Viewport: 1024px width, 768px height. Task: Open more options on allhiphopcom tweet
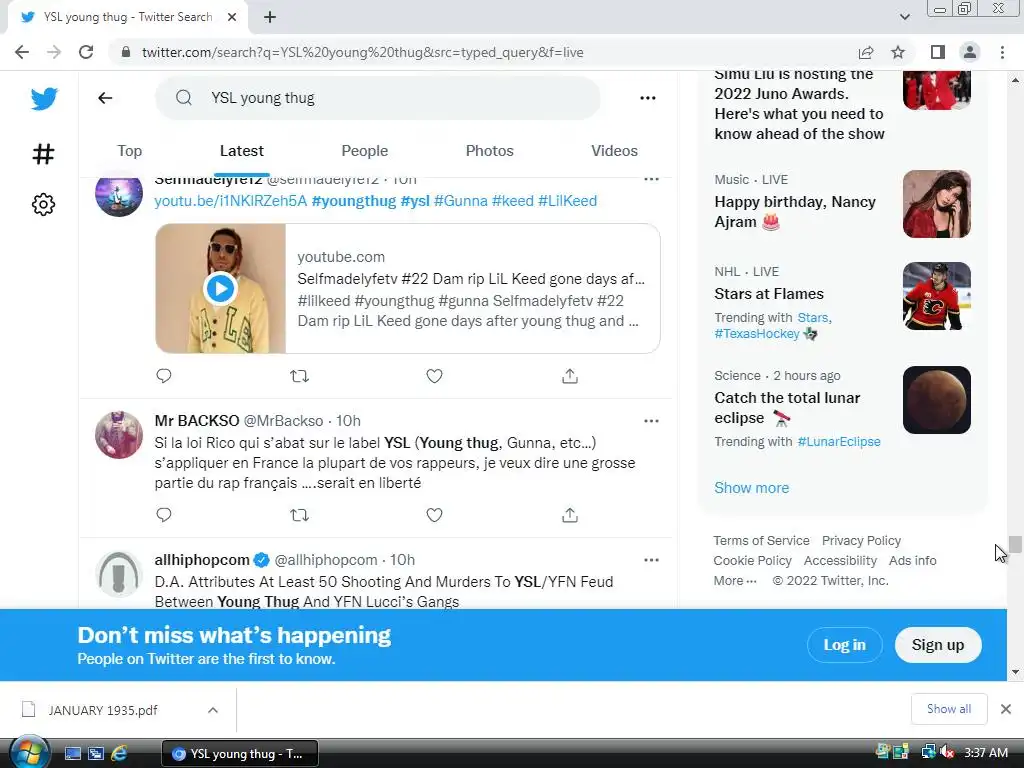coord(651,560)
